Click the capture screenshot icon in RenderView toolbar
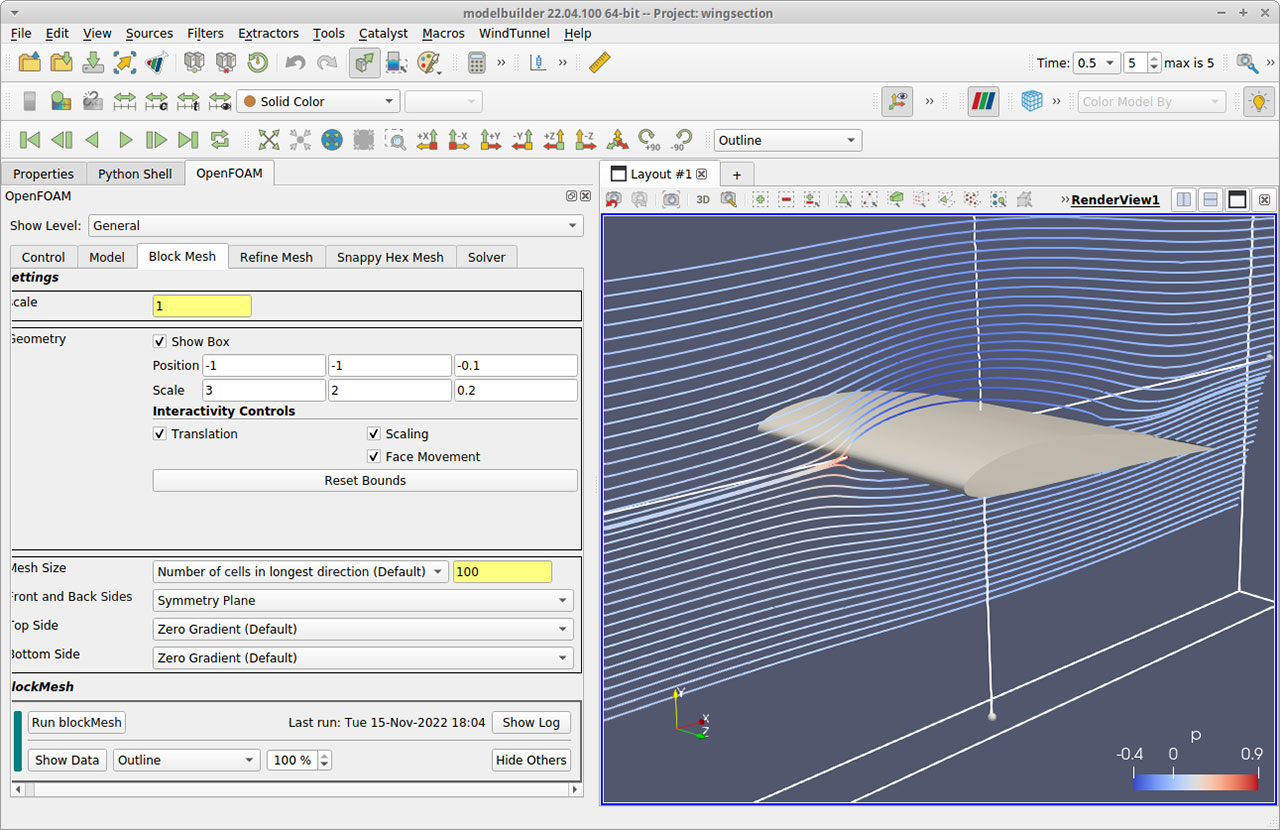 [670, 199]
